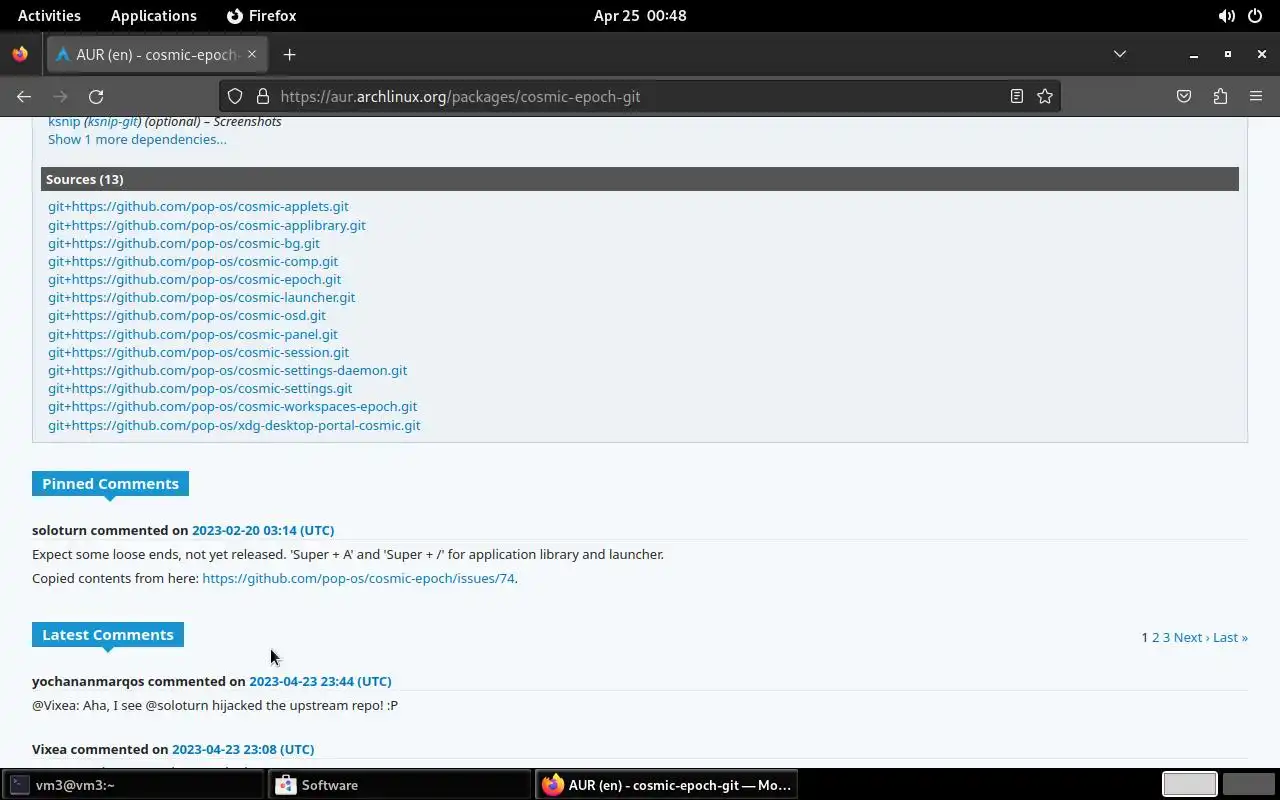Open the Activities overview

[49, 16]
